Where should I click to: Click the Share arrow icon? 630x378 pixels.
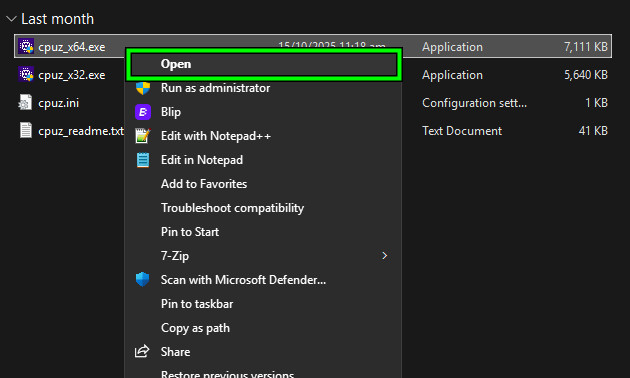(142, 351)
